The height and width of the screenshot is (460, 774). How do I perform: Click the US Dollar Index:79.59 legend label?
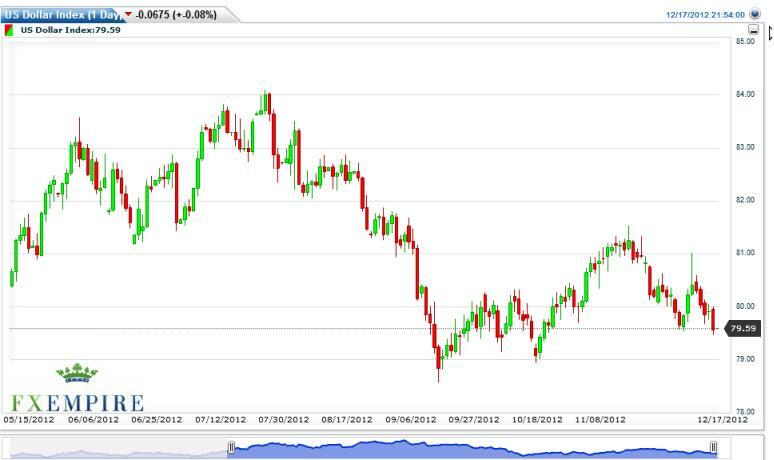click(x=57, y=31)
